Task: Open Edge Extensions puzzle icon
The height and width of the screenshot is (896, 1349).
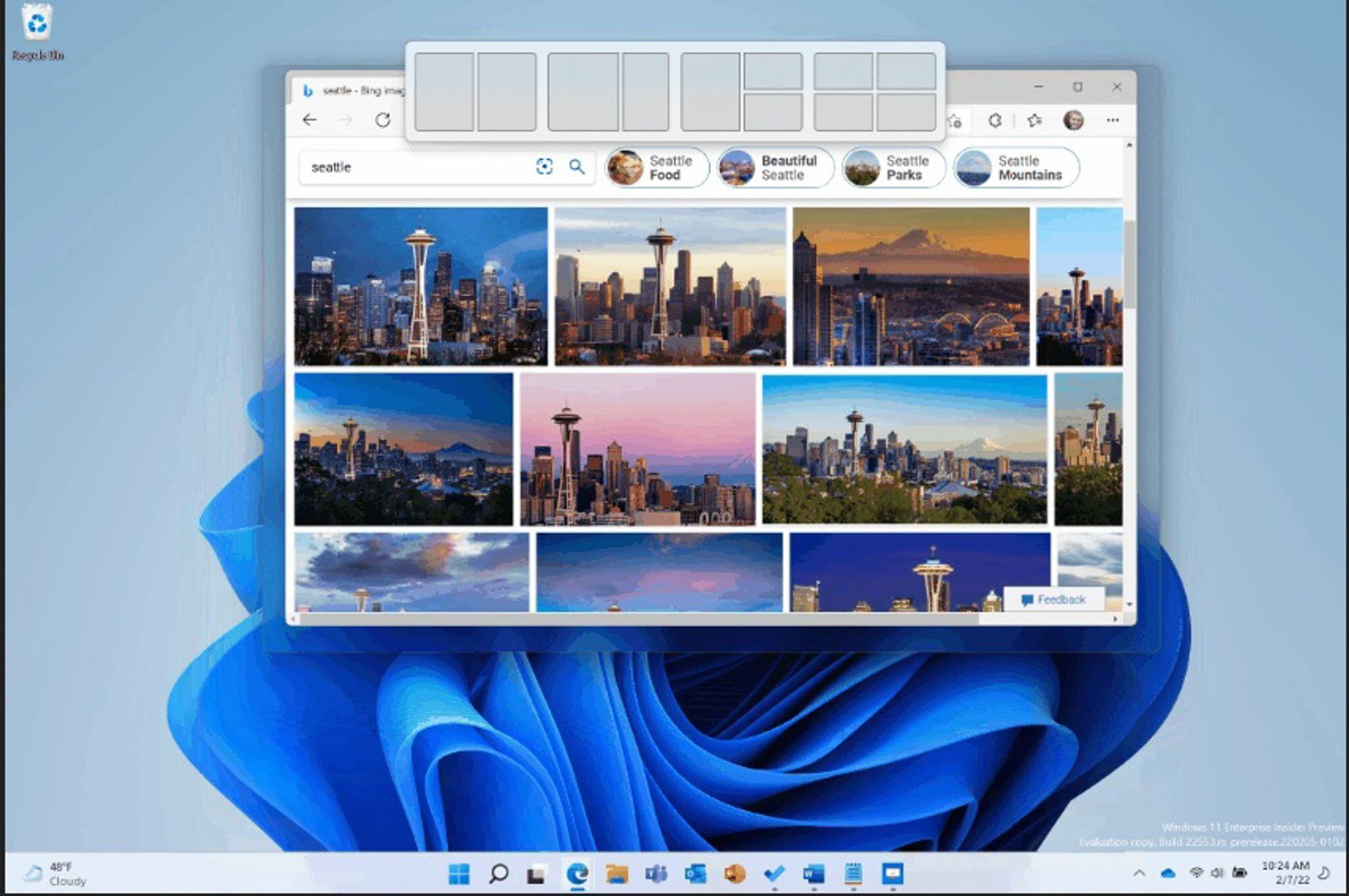Action: click(x=995, y=120)
